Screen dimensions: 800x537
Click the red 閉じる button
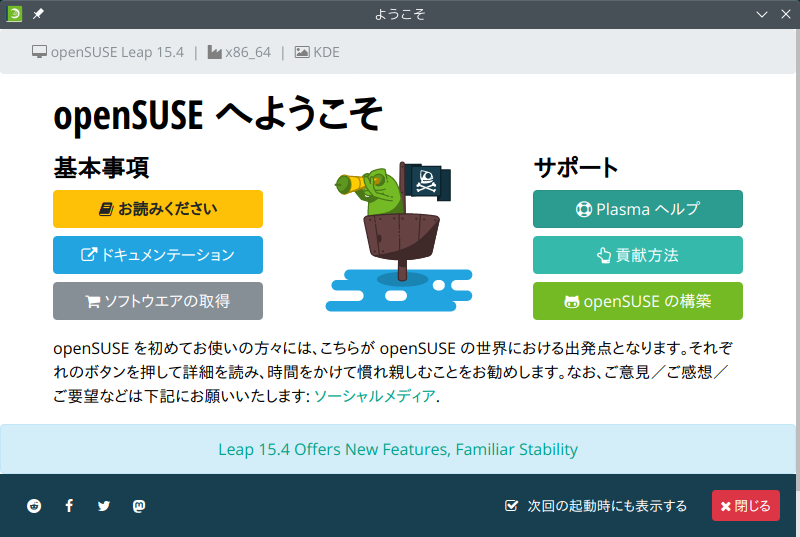[x=745, y=506]
